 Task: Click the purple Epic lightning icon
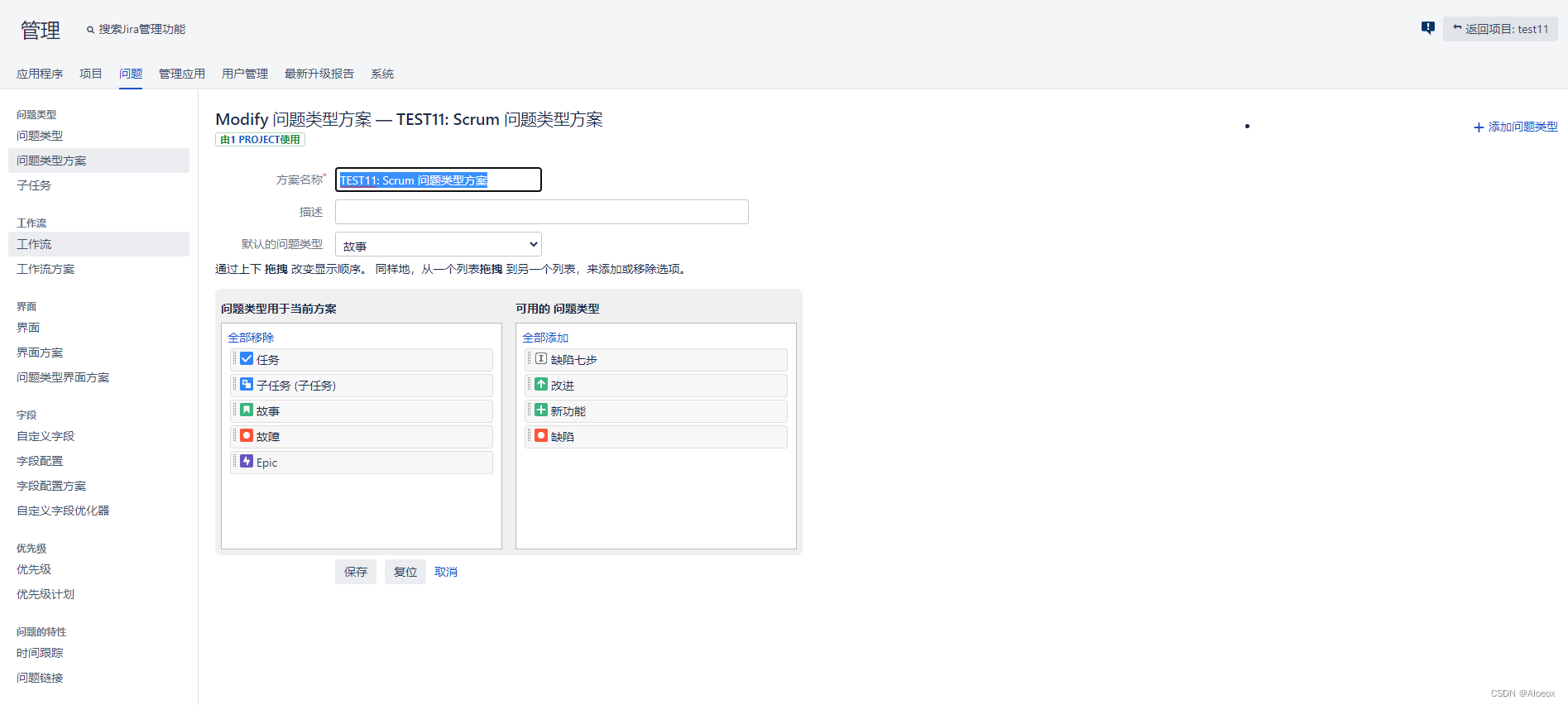pos(247,462)
